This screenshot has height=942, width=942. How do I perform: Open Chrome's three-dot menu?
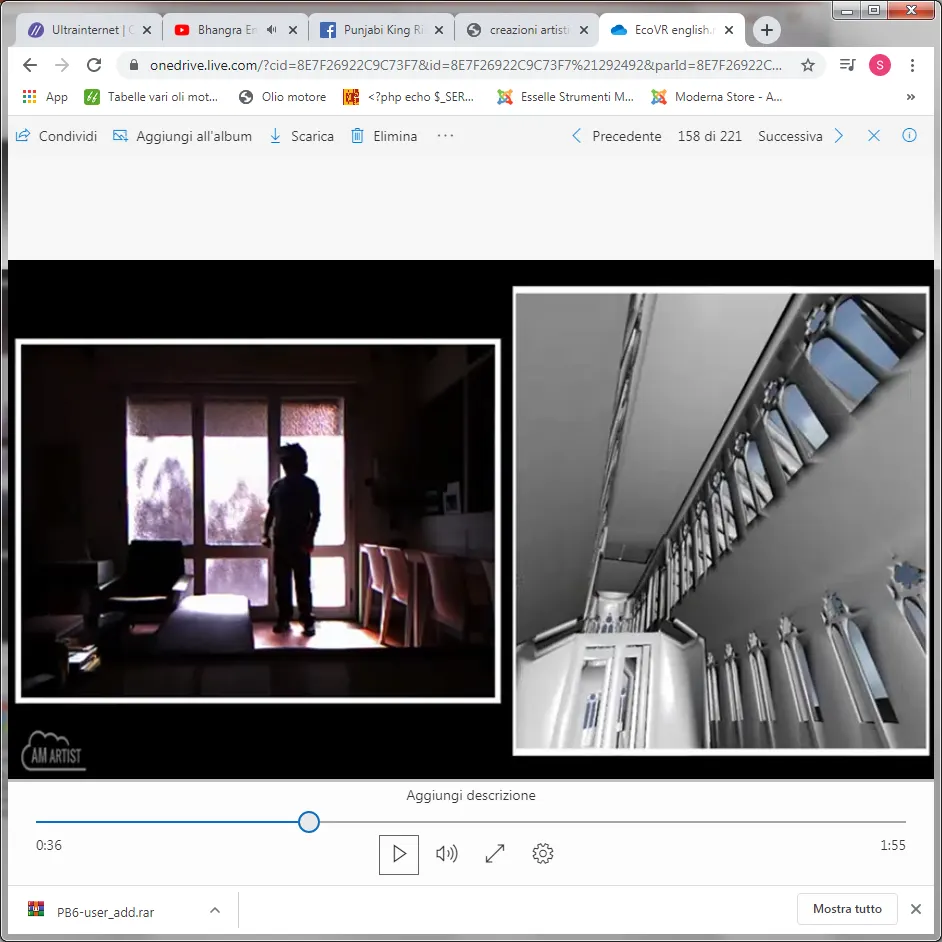(x=912, y=65)
